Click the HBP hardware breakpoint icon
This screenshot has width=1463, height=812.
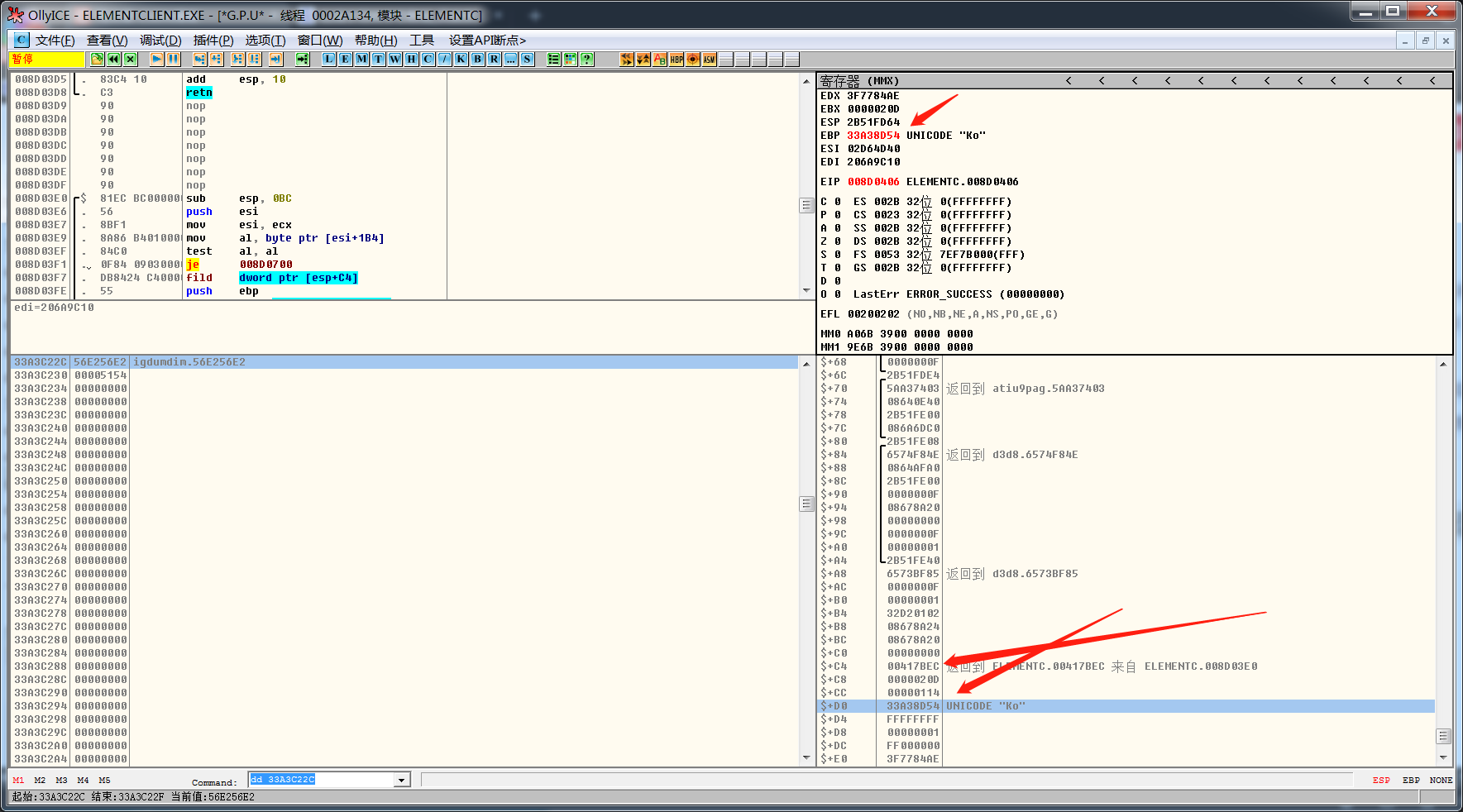click(x=677, y=59)
